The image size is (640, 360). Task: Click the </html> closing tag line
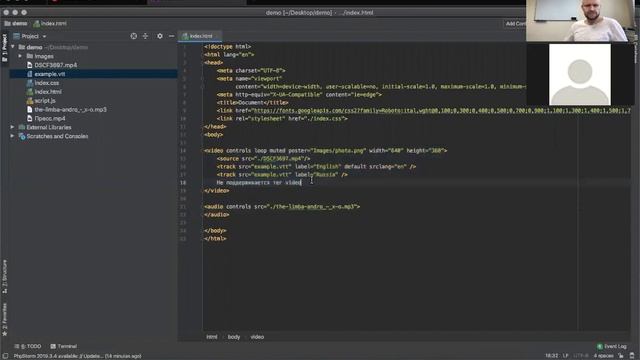point(215,239)
